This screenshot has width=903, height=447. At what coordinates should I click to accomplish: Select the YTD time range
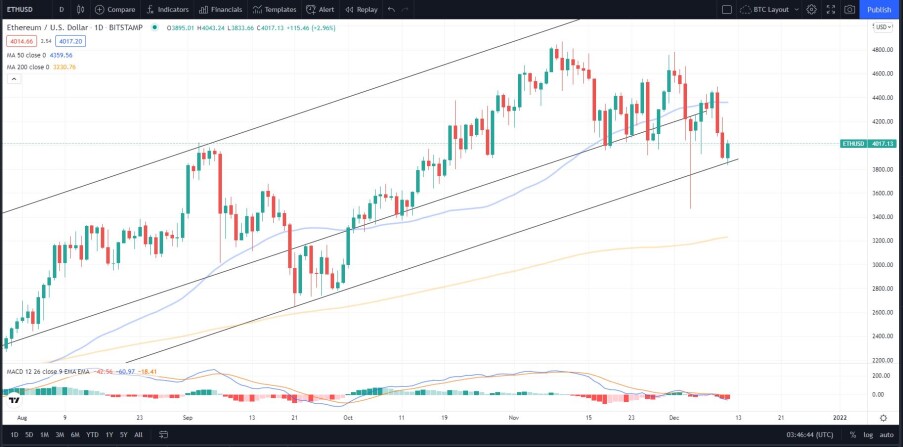pyautogui.click(x=92, y=434)
